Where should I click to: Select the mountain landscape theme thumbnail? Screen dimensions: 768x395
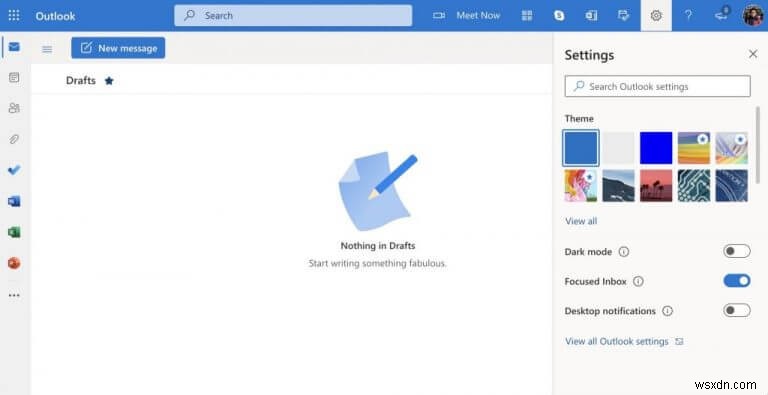(x=618, y=186)
